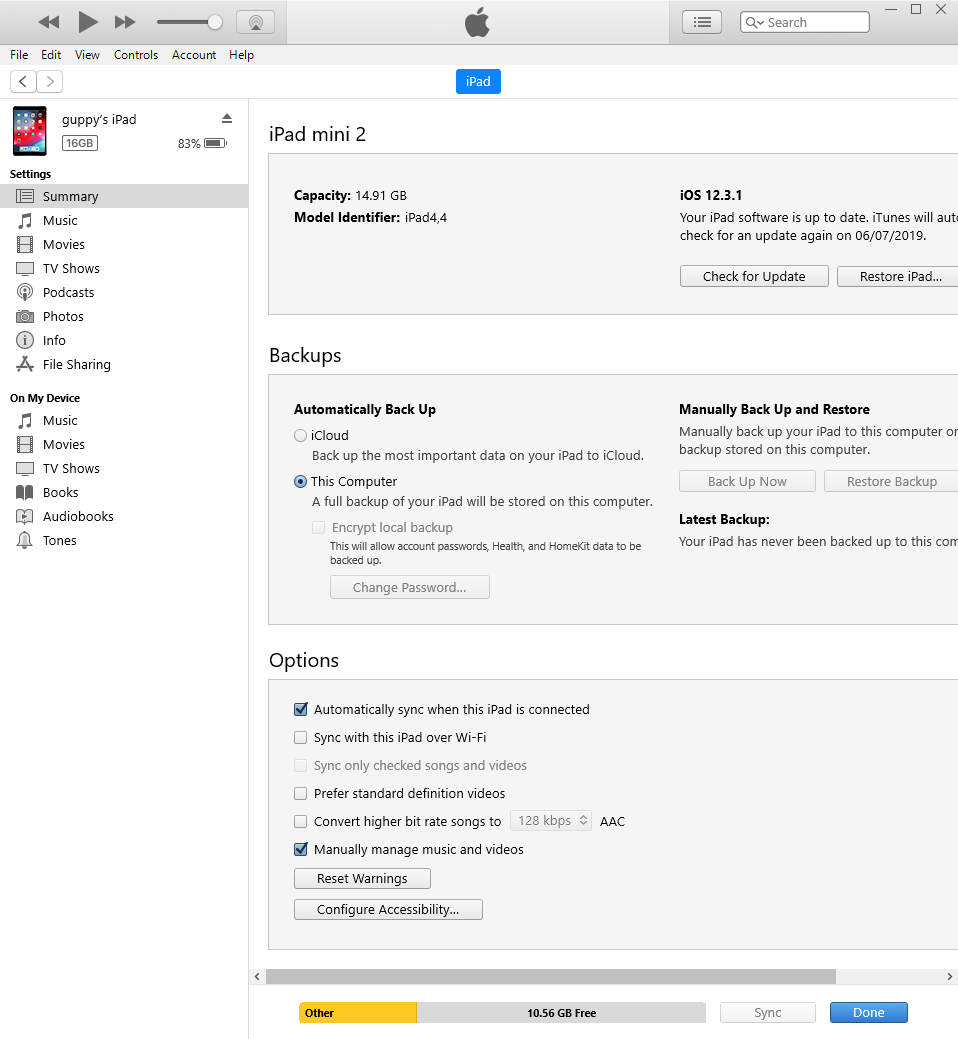Select the iPad device tab

click(477, 82)
